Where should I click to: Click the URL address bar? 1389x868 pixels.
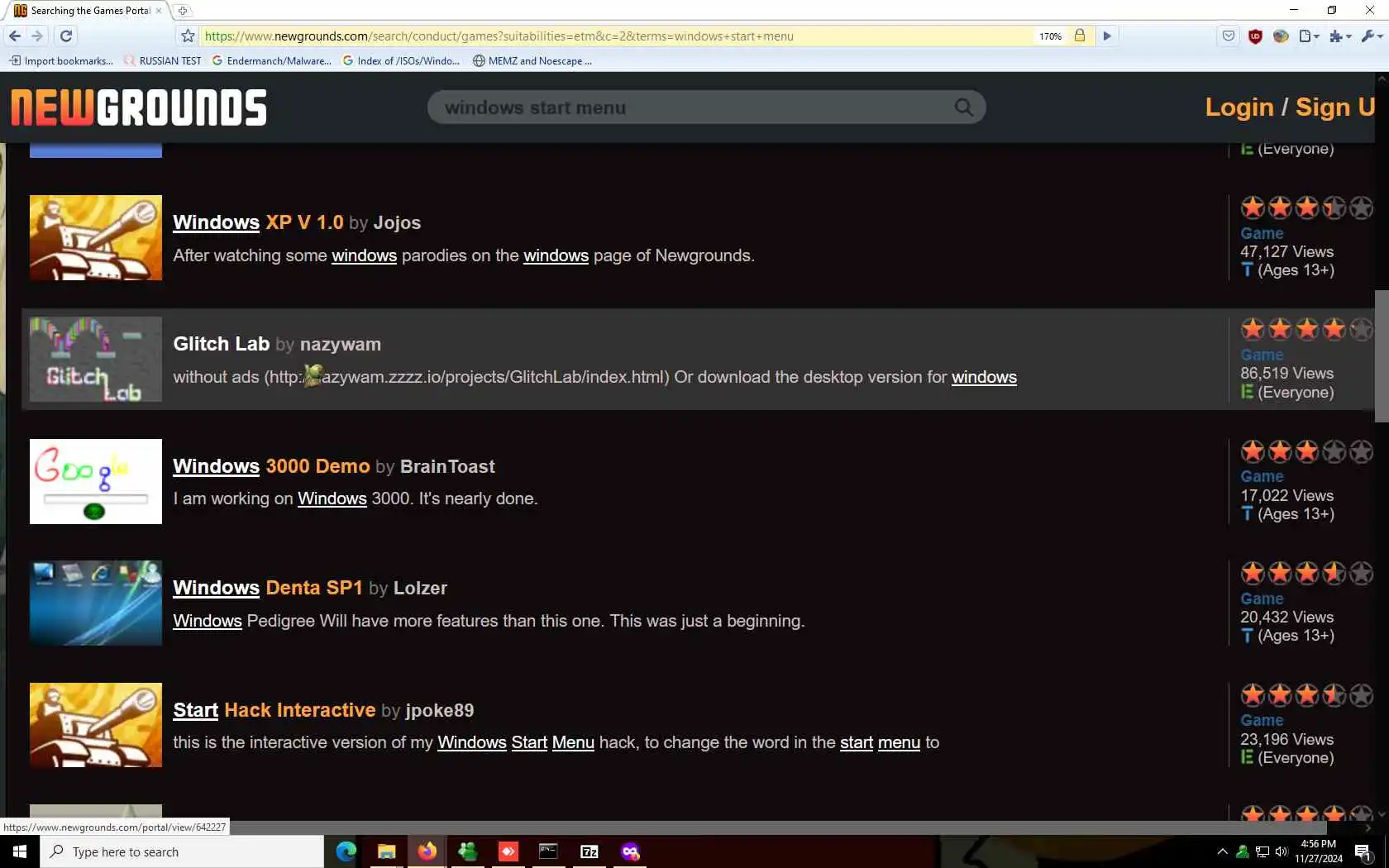616,36
